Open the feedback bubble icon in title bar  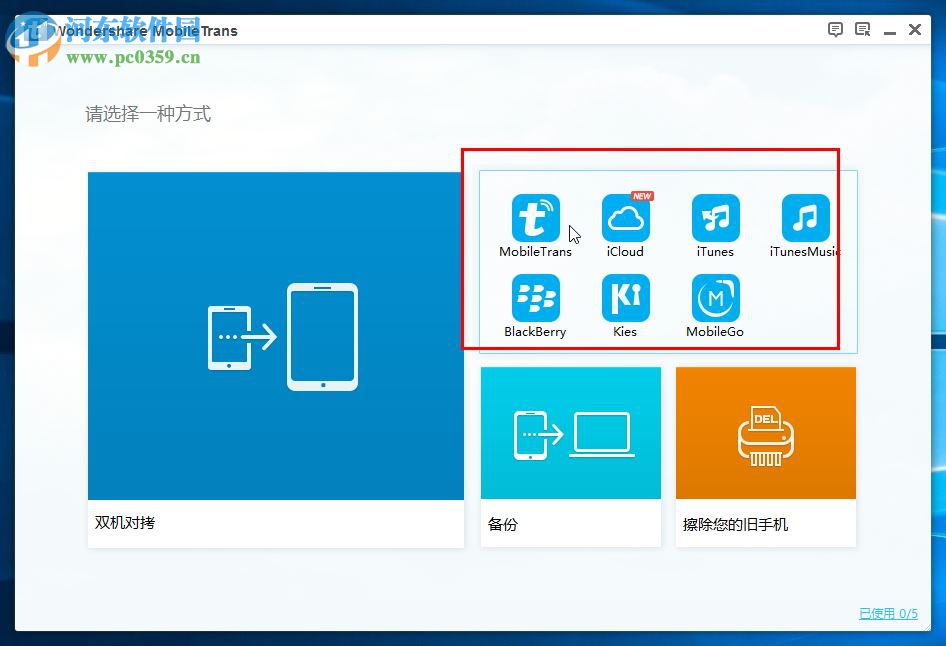coord(835,29)
